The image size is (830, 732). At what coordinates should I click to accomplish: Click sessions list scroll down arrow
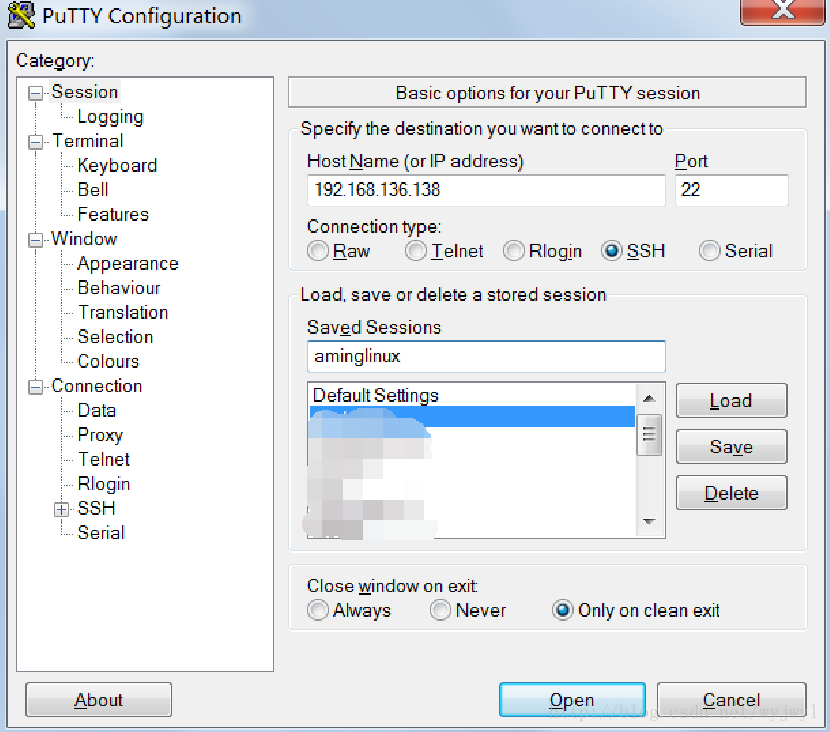point(649,521)
